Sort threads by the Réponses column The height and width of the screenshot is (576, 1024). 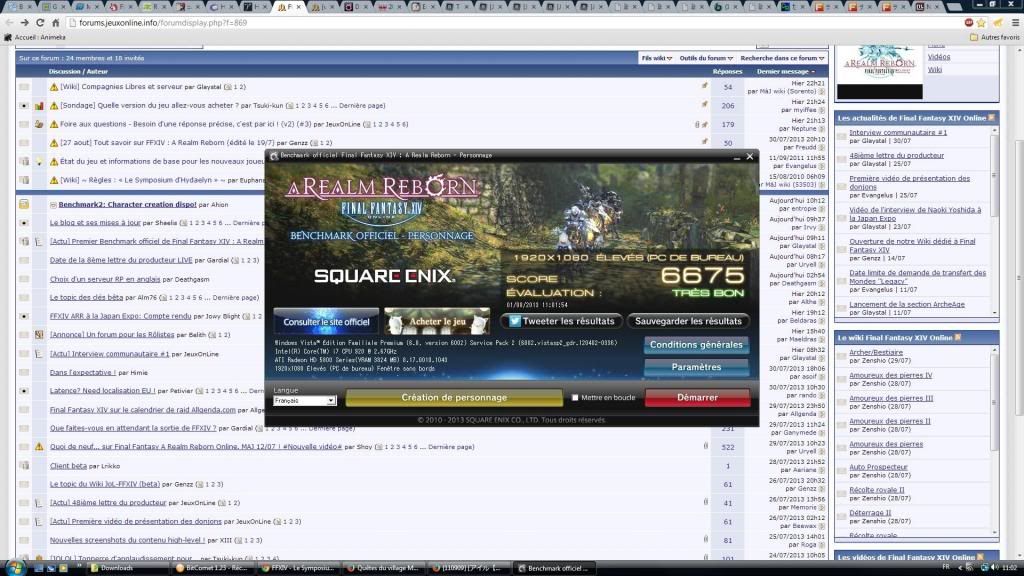click(x=728, y=72)
